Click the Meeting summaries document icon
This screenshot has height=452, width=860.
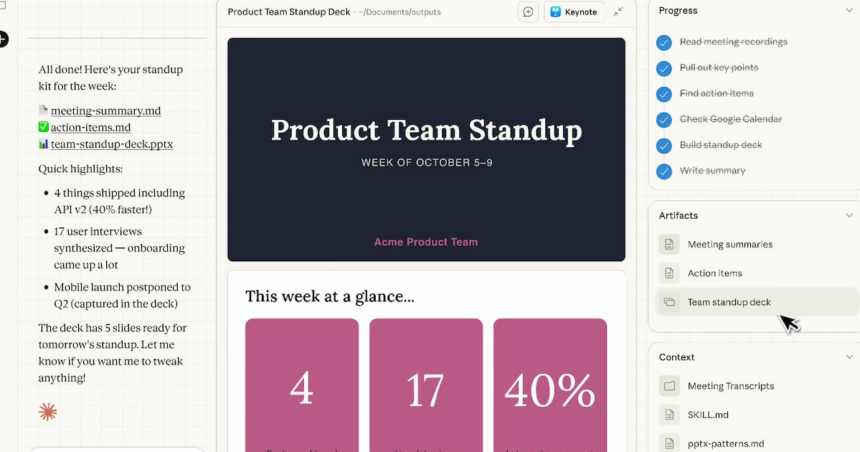(669, 244)
